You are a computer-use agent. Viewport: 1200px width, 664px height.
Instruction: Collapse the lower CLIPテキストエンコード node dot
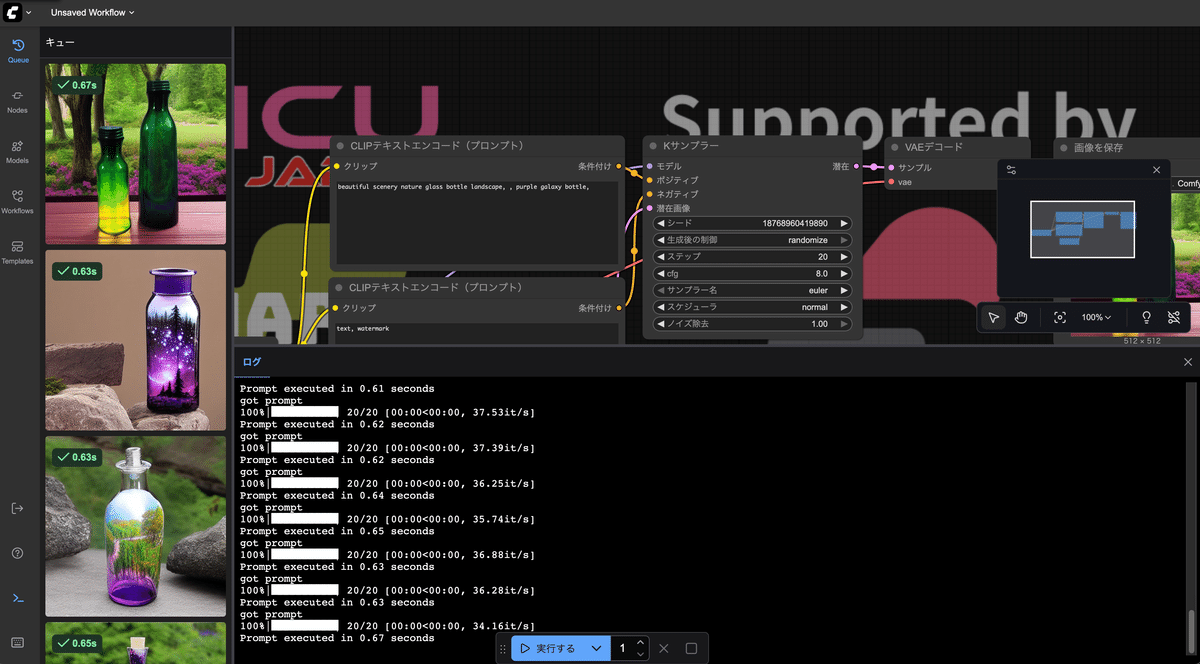click(x=340, y=287)
